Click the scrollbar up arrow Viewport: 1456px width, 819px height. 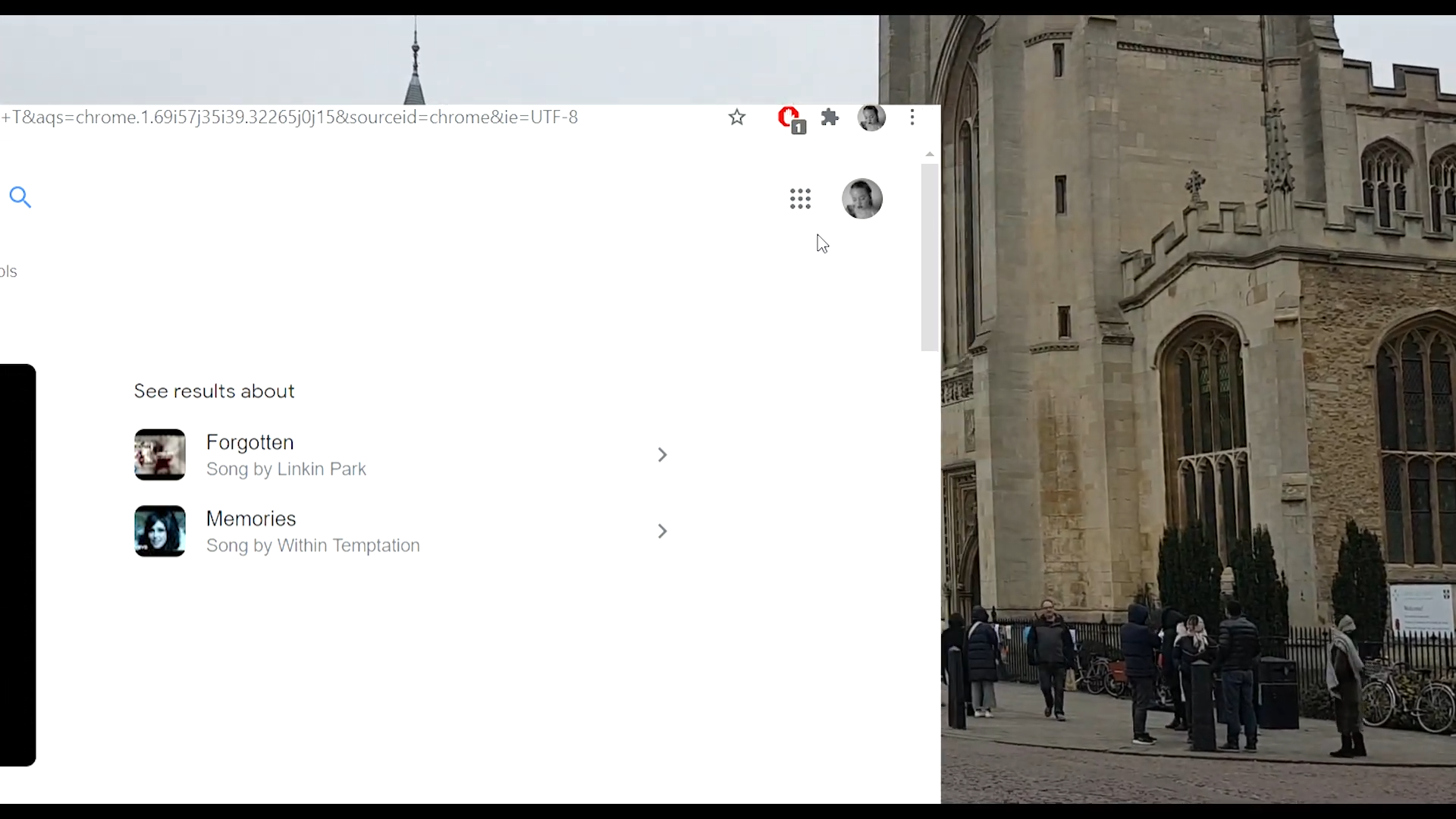[x=930, y=155]
